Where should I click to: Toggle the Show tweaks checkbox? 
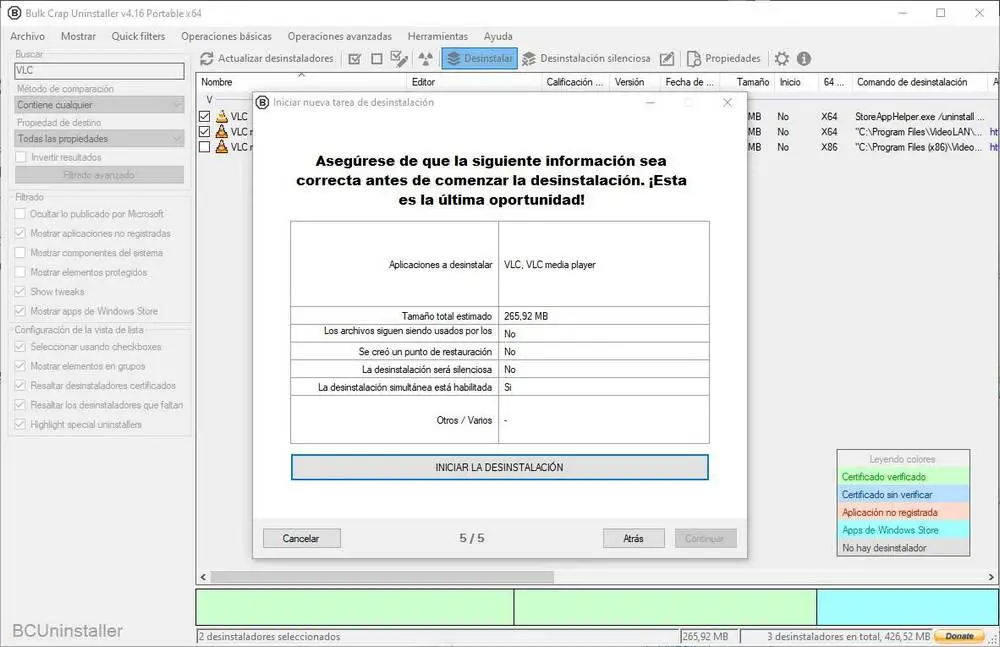(20, 292)
